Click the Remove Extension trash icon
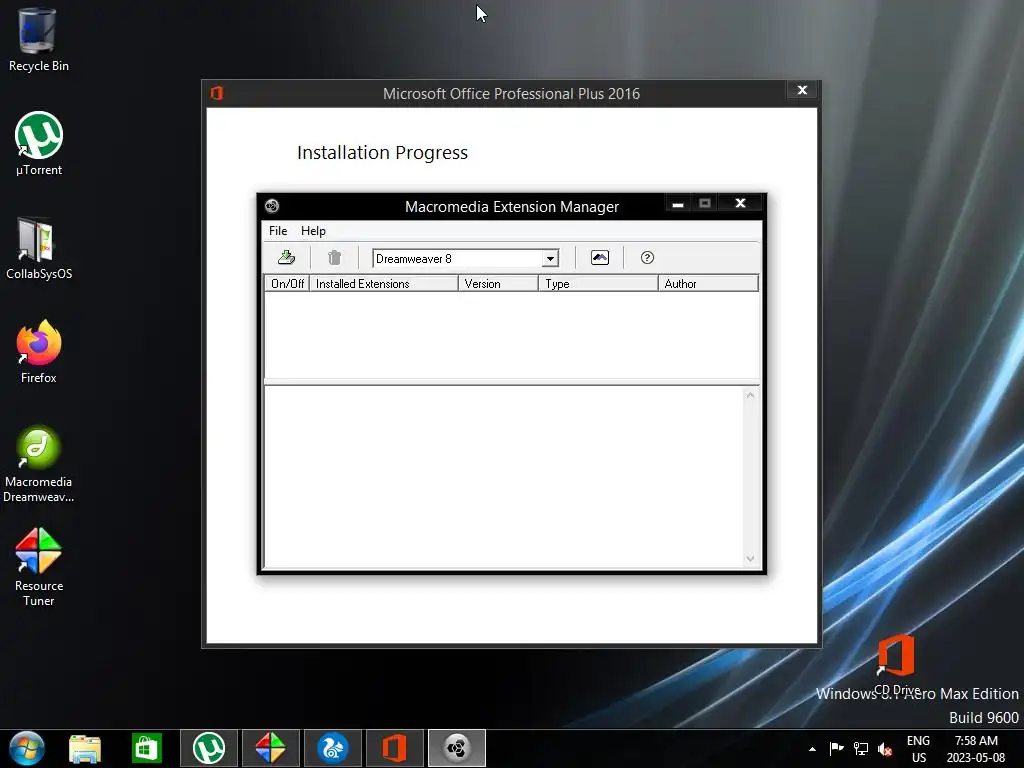The height and width of the screenshot is (768, 1024). [334, 258]
